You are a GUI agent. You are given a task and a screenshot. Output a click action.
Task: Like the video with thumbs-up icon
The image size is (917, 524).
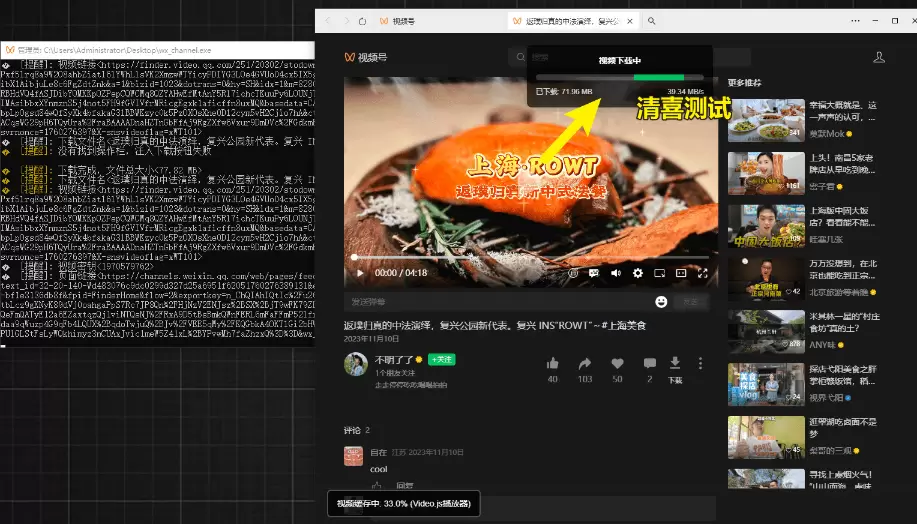[553, 364]
